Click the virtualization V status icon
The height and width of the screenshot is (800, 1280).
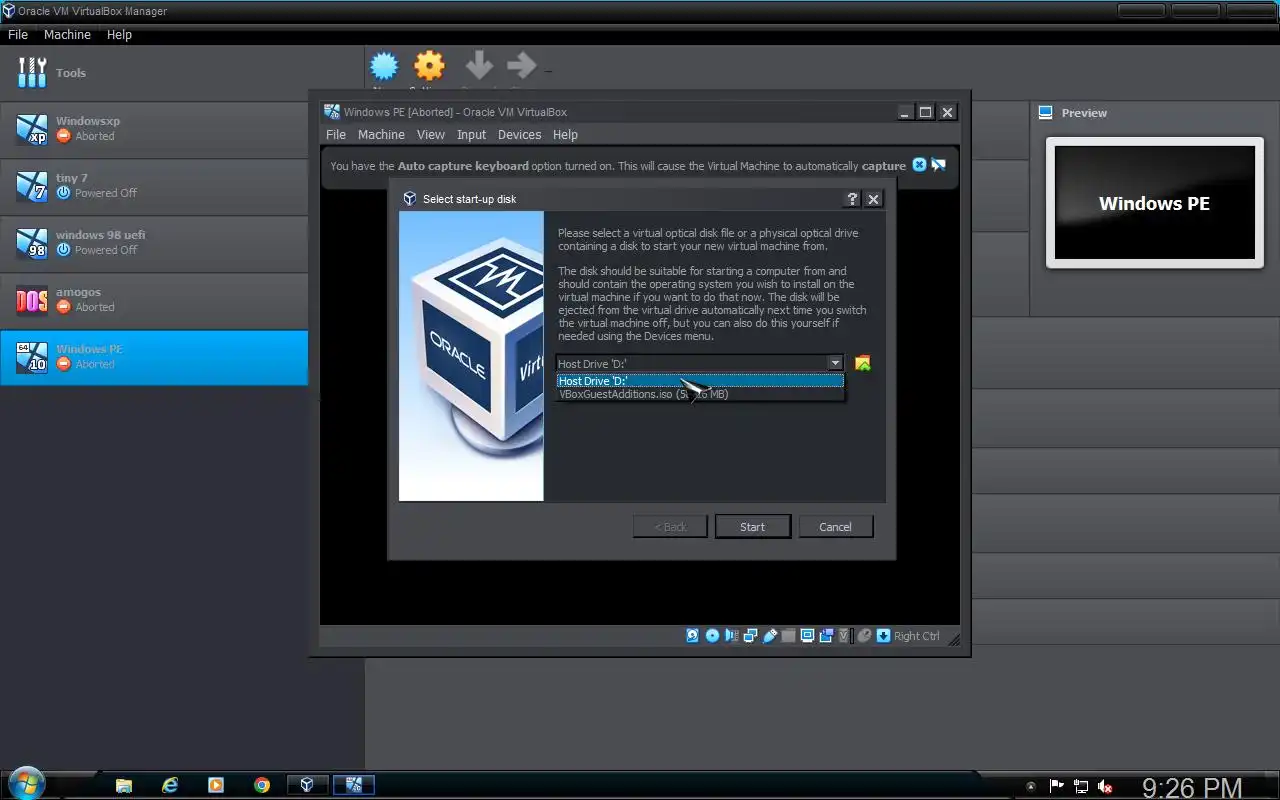[x=844, y=635]
